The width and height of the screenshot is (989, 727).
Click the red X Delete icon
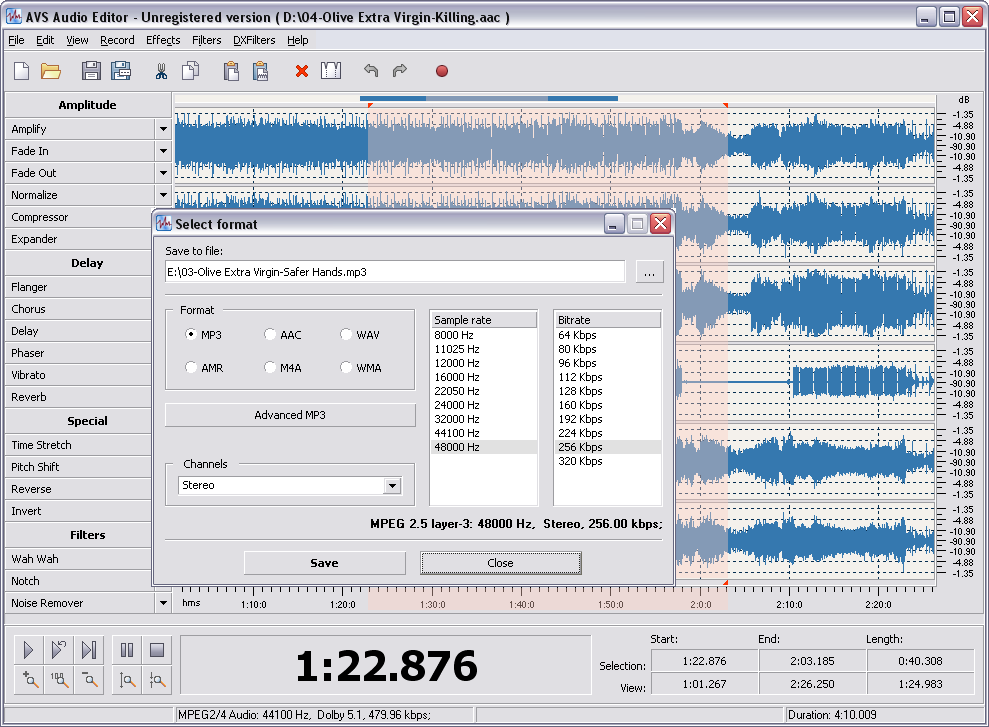coord(301,71)
